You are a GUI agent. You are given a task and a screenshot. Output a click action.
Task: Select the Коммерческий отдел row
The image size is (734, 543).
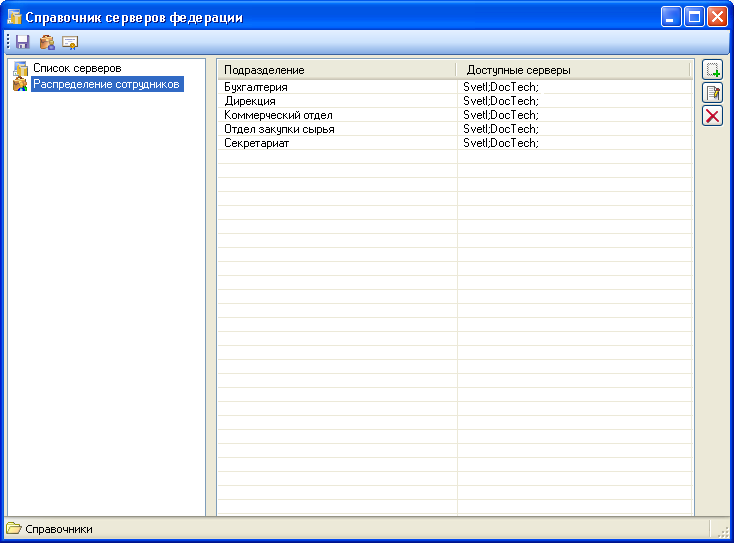pyautogui.click(x=455, y=115)
